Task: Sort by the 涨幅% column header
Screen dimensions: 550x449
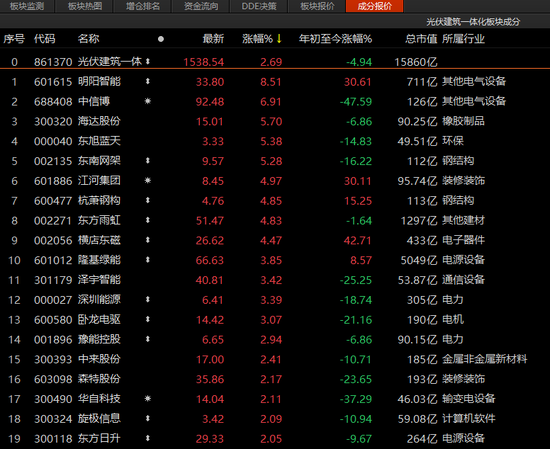Action: [257, 39]
